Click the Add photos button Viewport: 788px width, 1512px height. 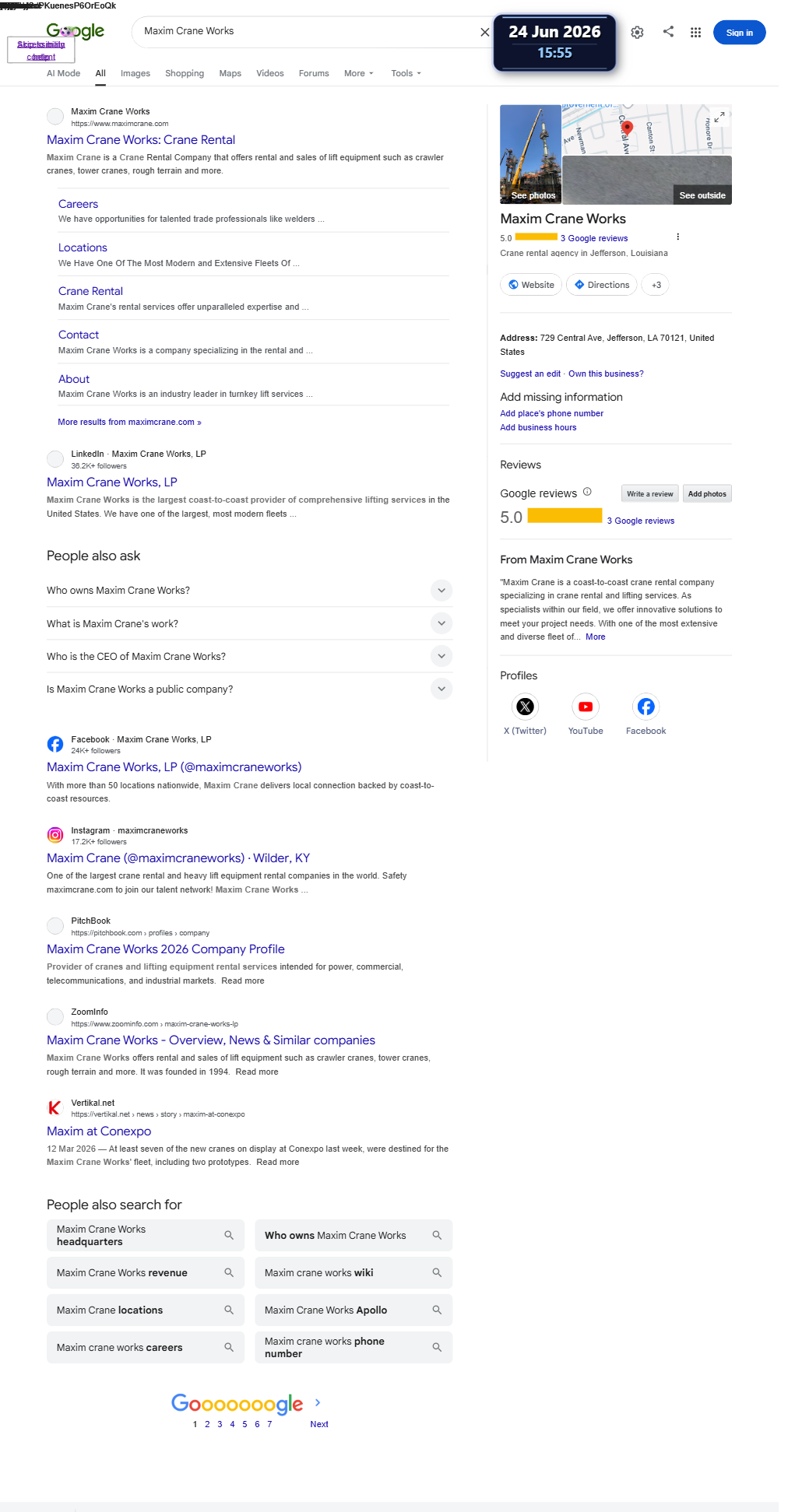707,493
